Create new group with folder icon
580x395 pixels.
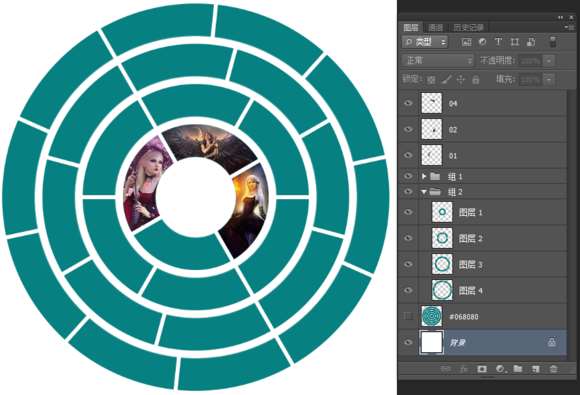517,369
